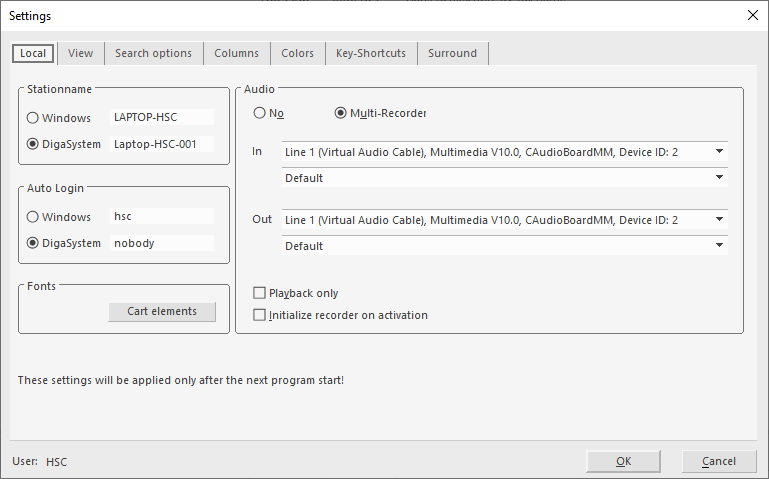Screen dimensions: 769x479
Task: Switch to the View tab
Action: click(80, 53)
